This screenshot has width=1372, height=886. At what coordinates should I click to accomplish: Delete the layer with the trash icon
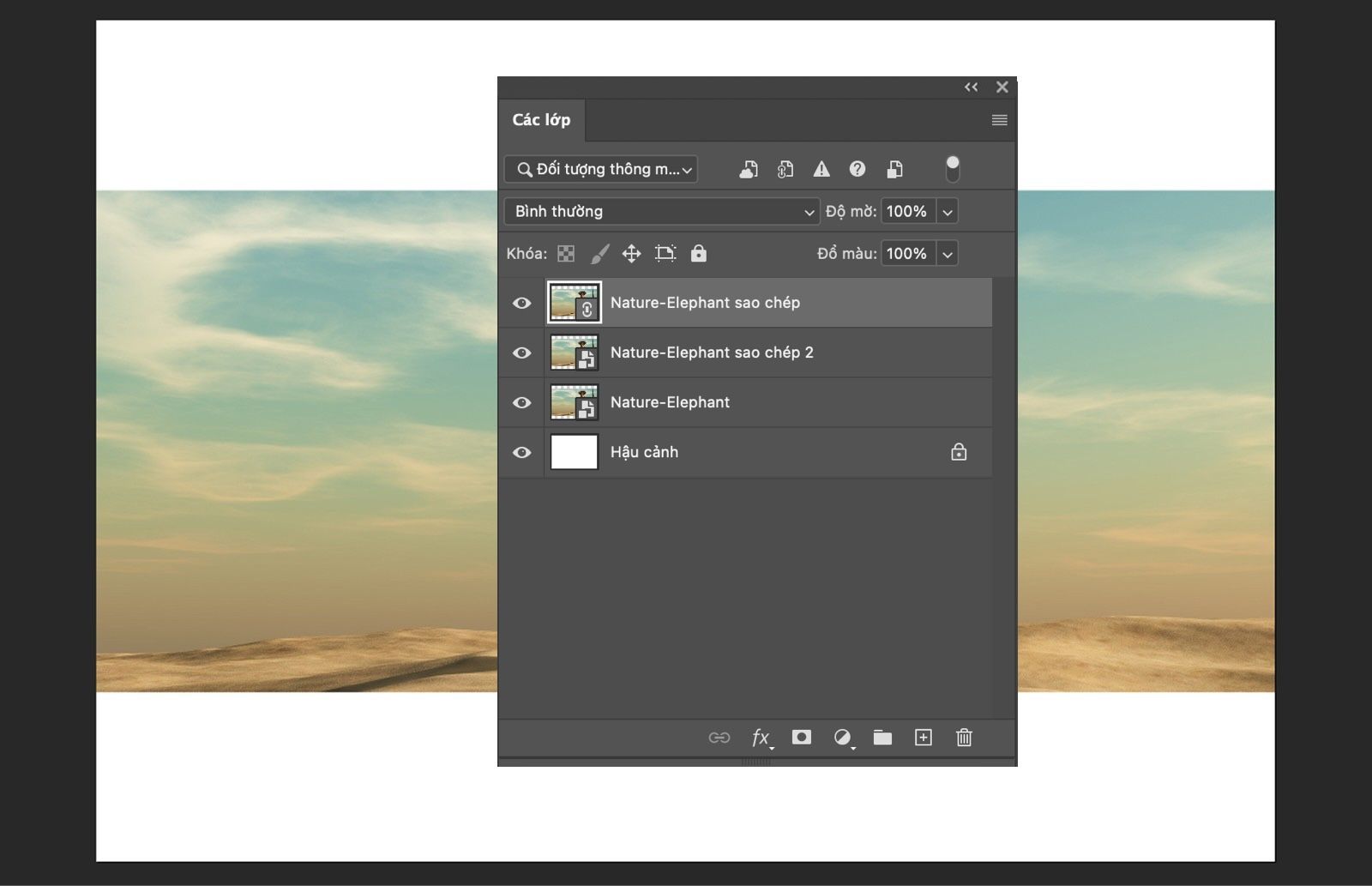tap(965, 738)
